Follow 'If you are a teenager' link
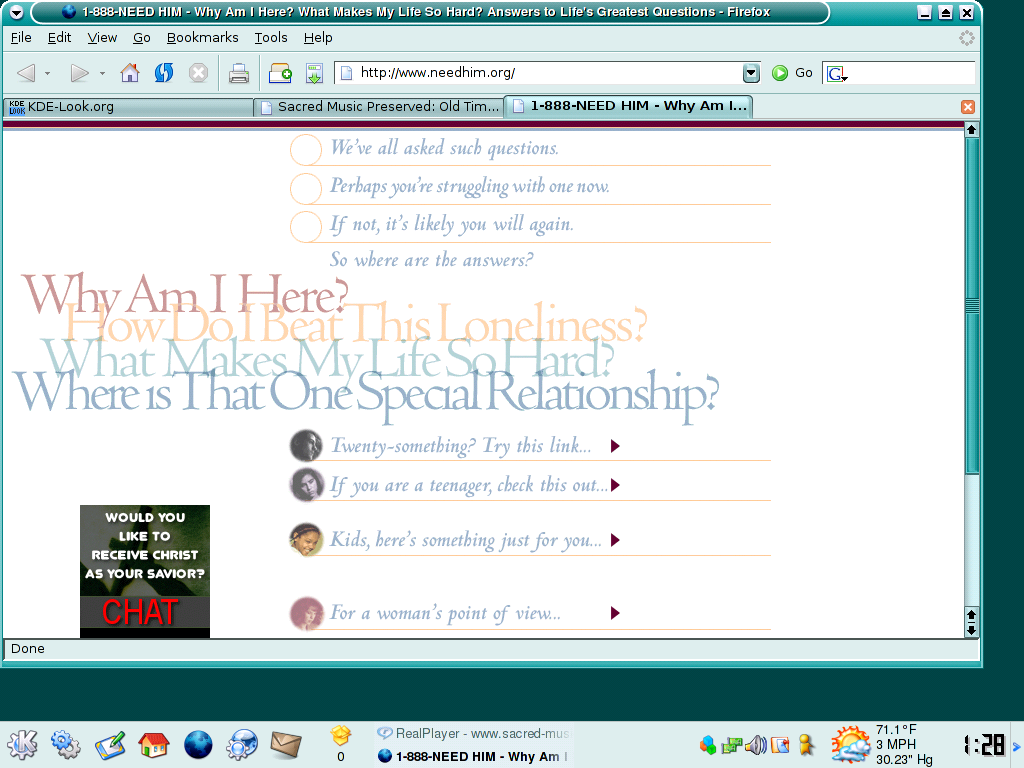Viewport: 1024px width, 768px height. [x=468, y=485]
